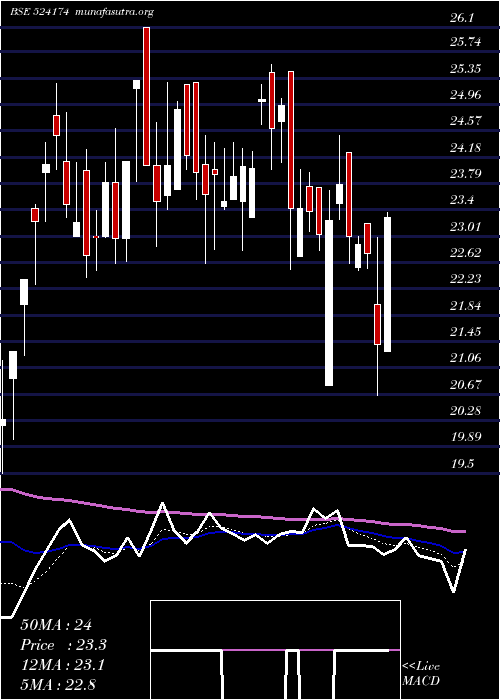Click the 25.35 price axis label
This screenshot has height=700, width=500.
[x=466, y=69]
